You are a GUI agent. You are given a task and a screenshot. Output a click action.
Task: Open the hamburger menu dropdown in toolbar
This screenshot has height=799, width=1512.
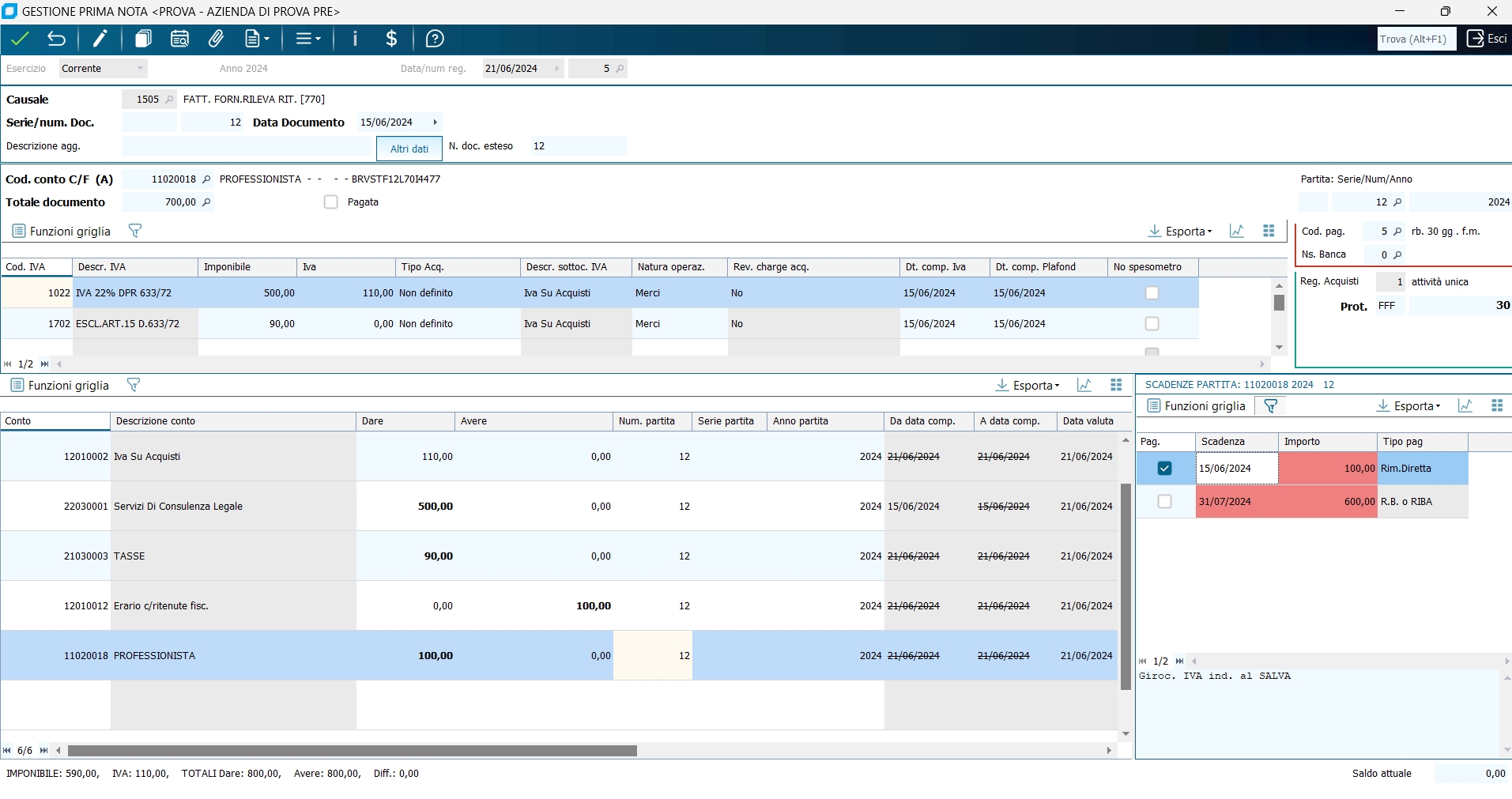point(307,39)
